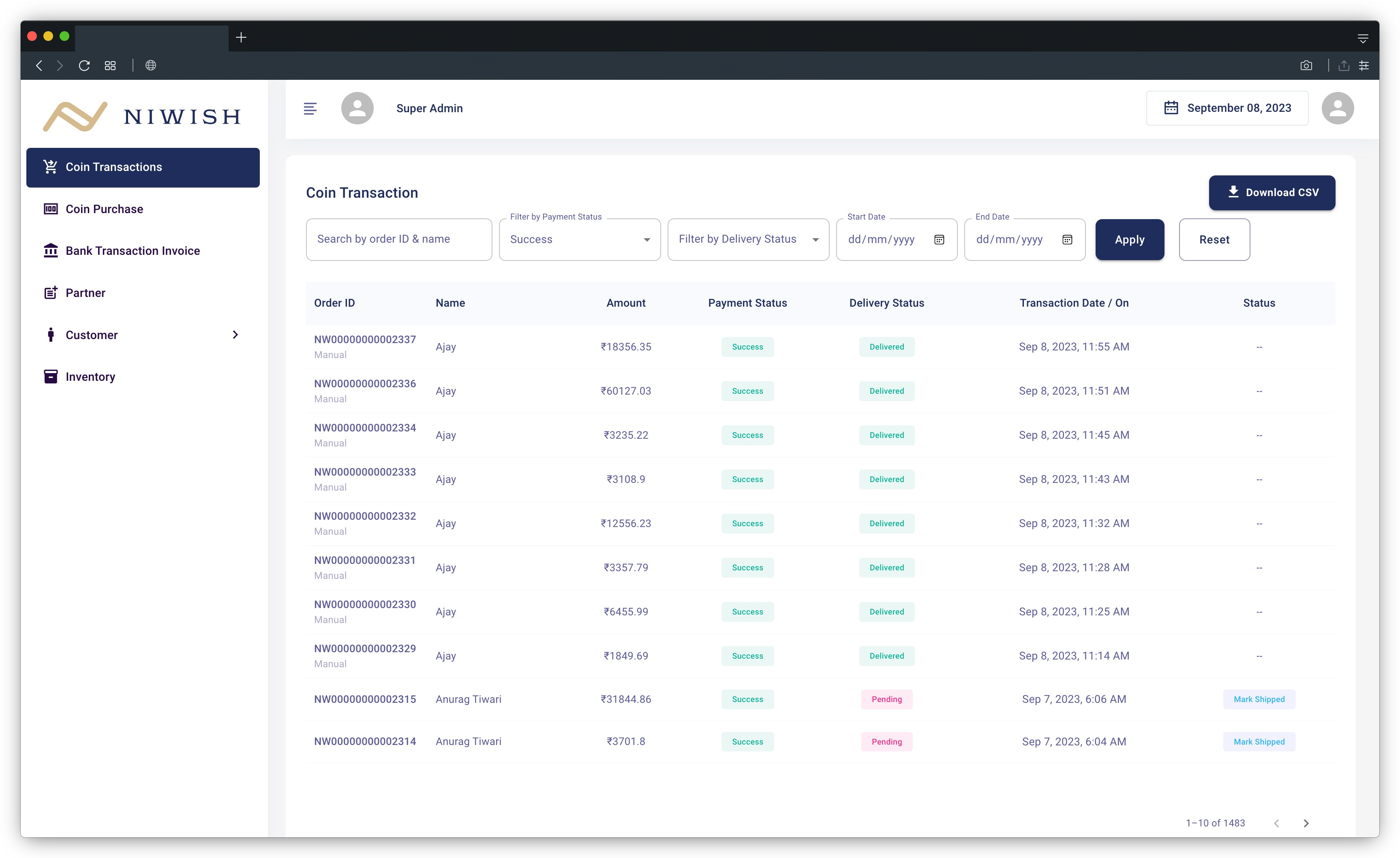Click the amount ₹60127.03
This screenshot has width=1400, height=858.
[625, 391]
